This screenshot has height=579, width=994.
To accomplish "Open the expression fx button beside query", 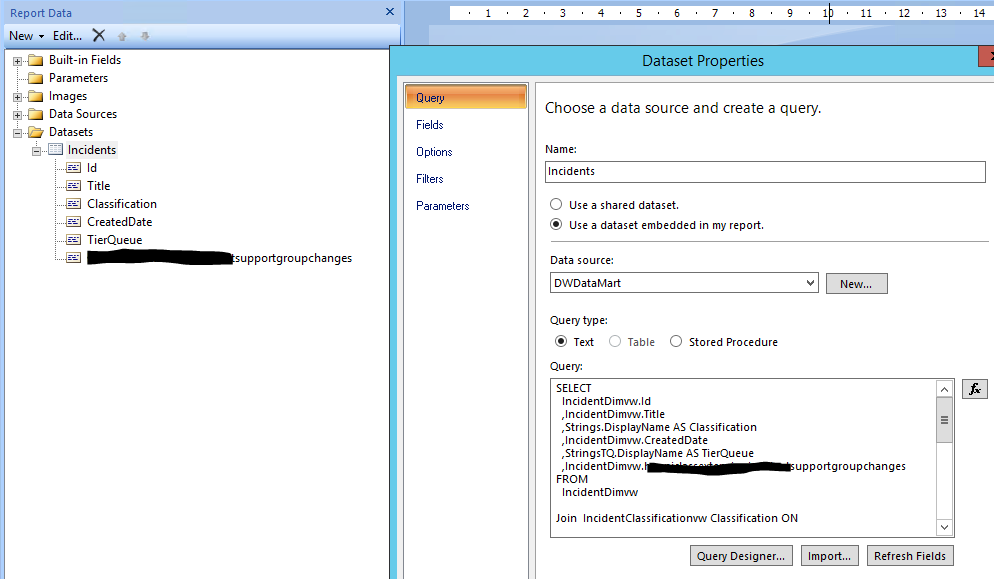I will [974, 389].
